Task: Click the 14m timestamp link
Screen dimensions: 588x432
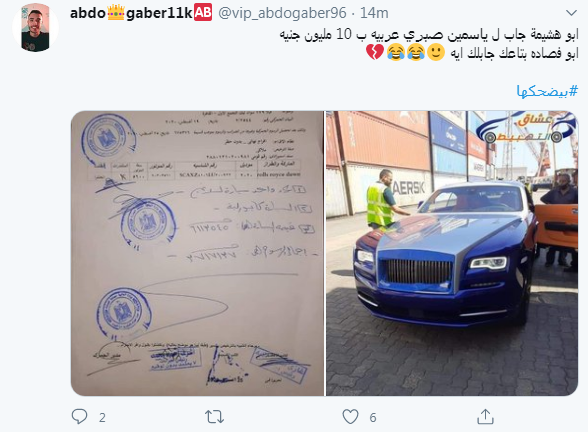Action: (x=374, y=13)
